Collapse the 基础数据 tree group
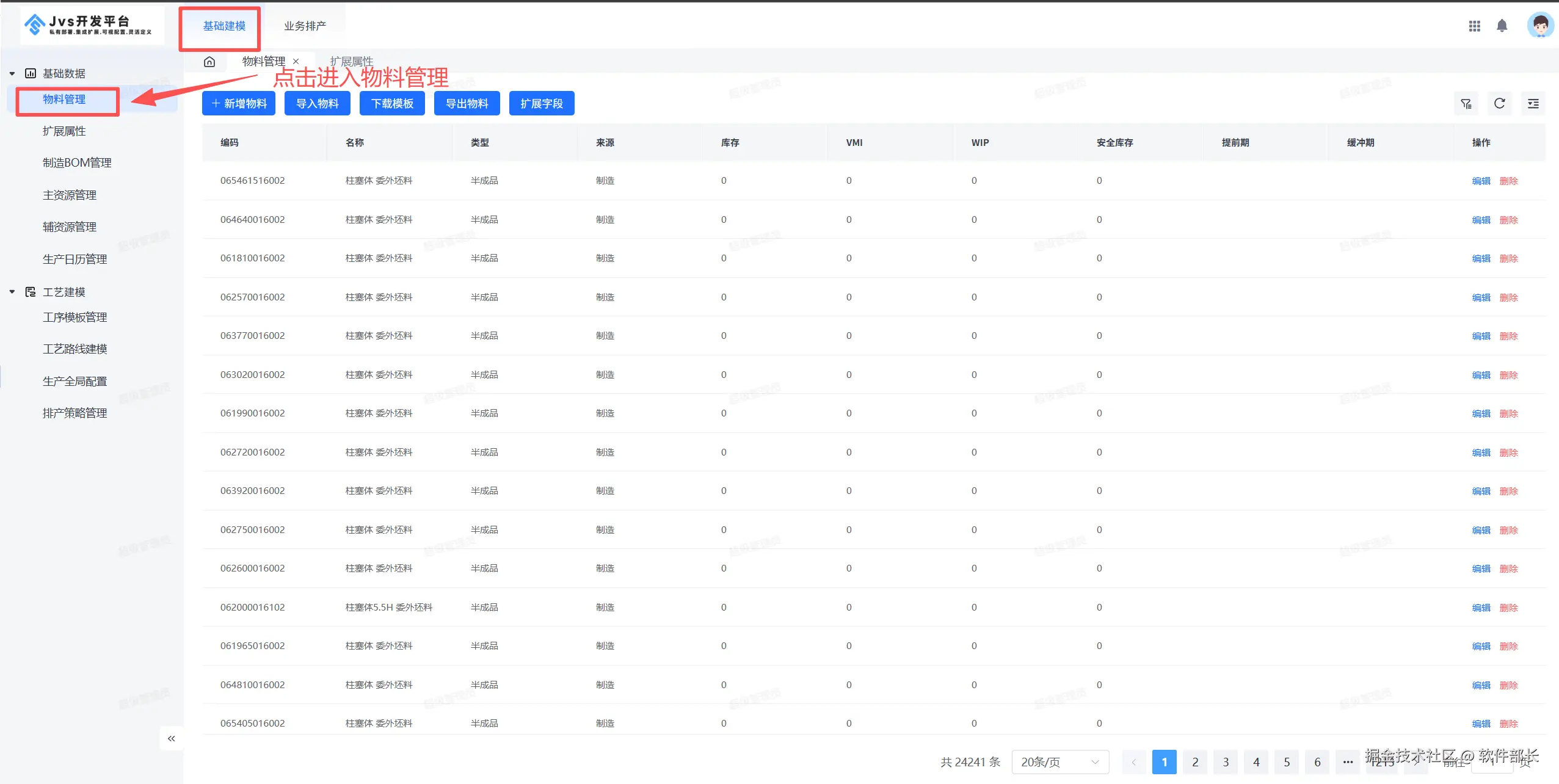 (x=12, y=74)
